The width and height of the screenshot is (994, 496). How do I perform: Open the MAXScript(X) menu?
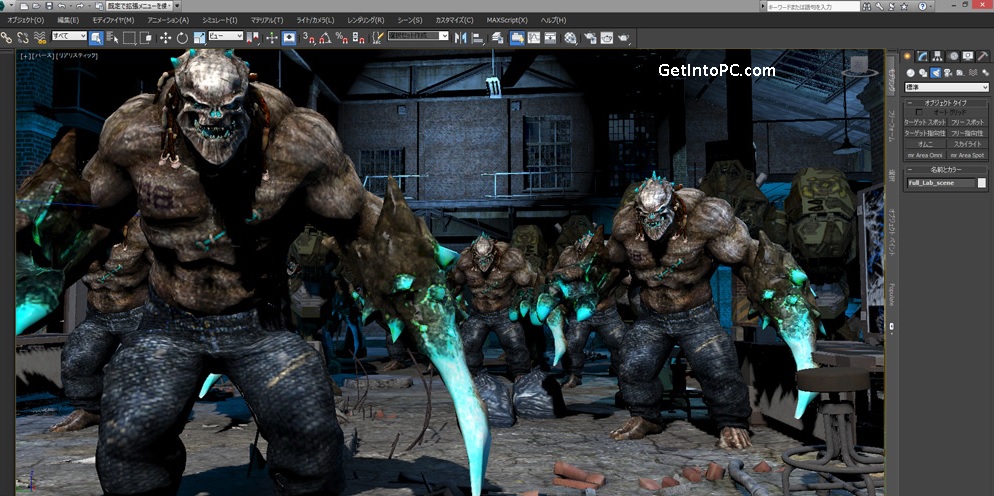[x=507, y=20]
